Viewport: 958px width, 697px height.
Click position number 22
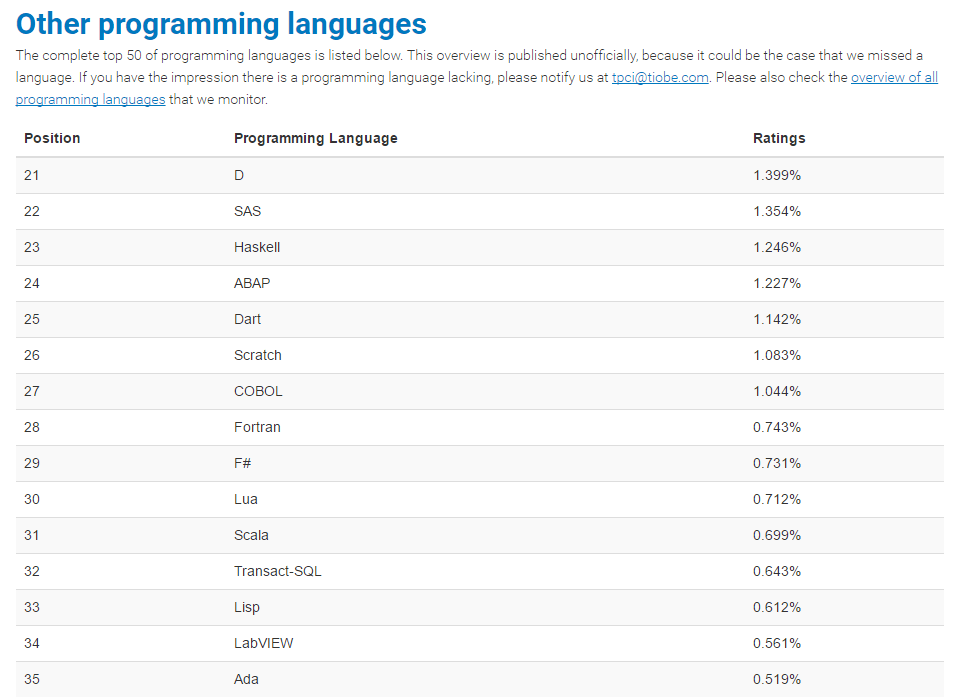point(32,211)
